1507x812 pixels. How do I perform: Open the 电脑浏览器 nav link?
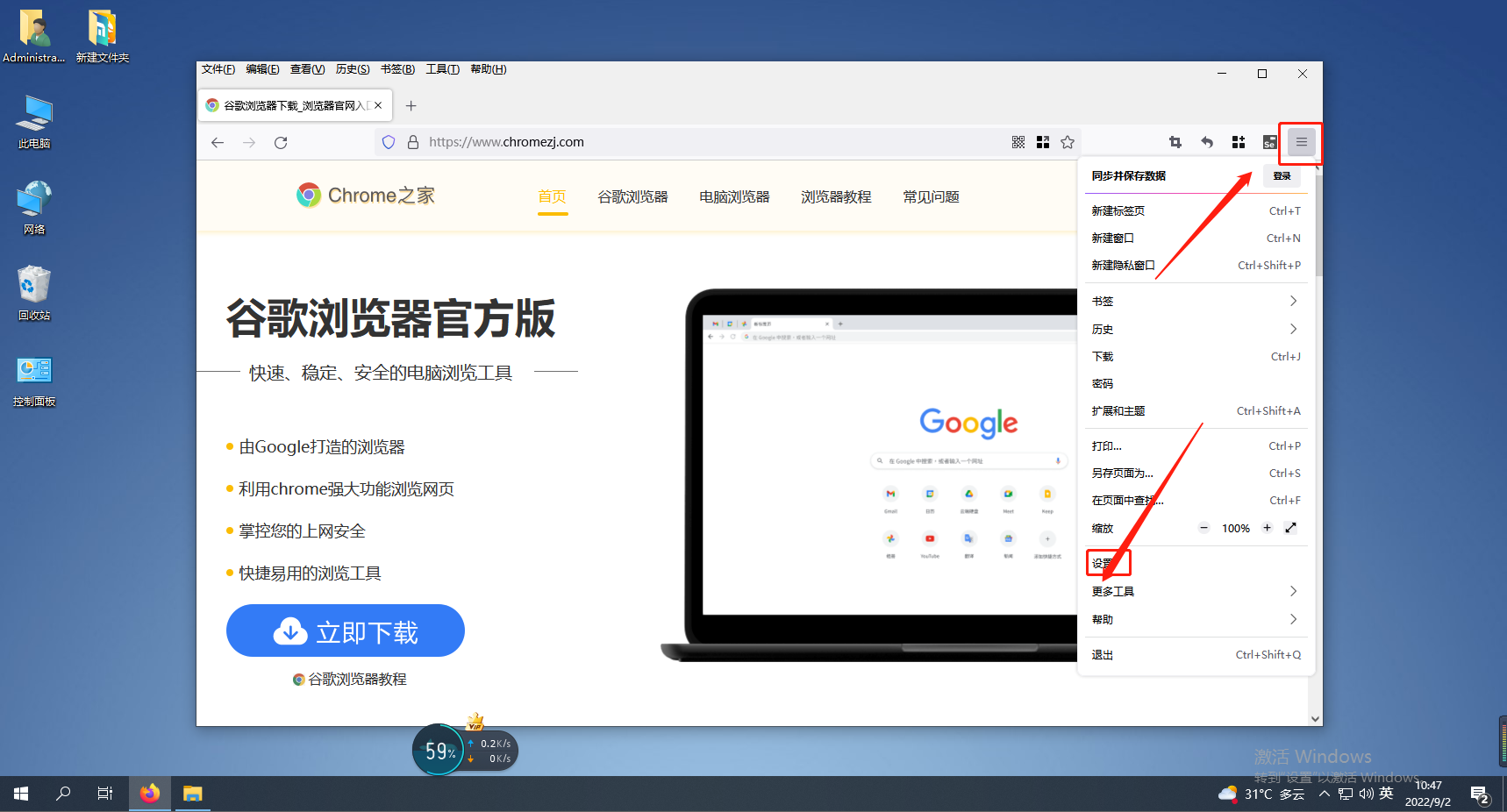pyautogui.click(x=734, y=196)
